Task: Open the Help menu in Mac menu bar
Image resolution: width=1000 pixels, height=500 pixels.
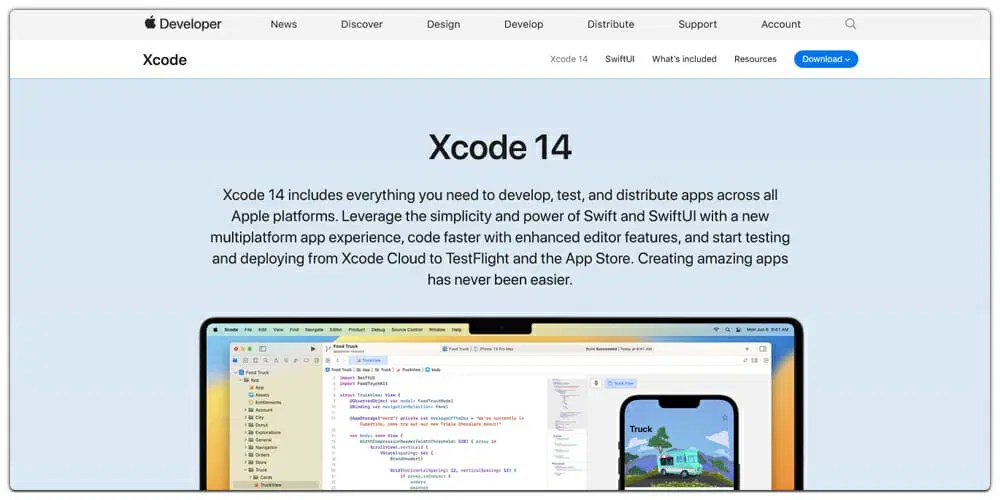Action: point(456,330)
